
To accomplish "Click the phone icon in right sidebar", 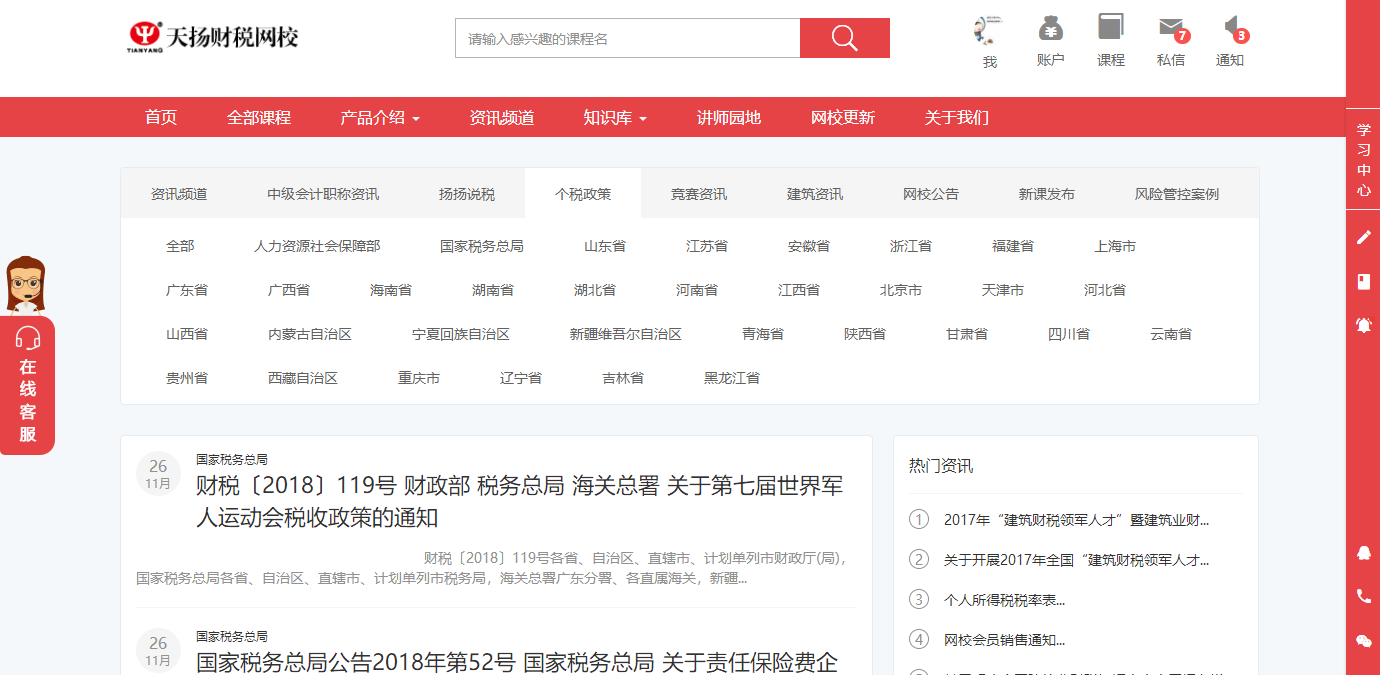I will click(x=1363, y=596).
